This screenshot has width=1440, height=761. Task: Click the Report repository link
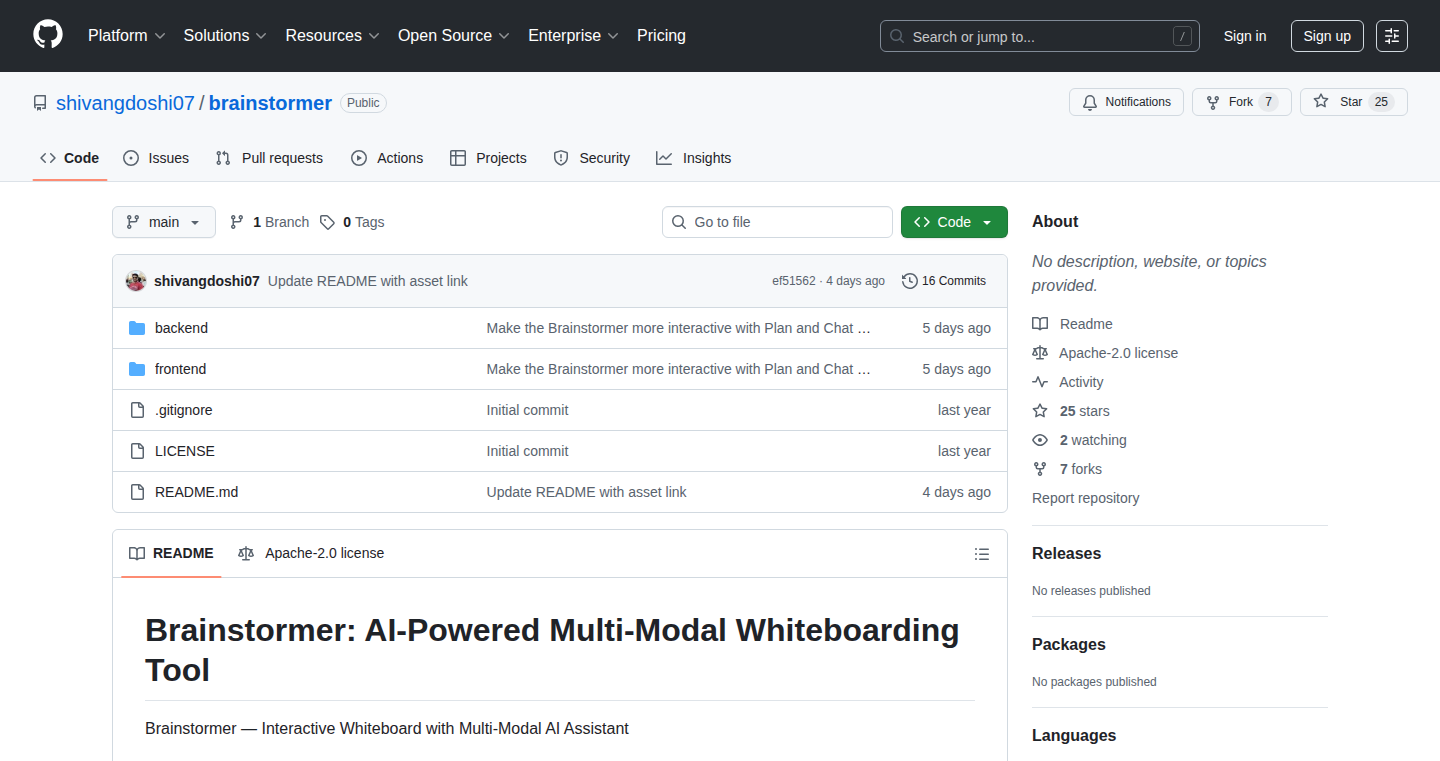click(x=1085, y=498)
